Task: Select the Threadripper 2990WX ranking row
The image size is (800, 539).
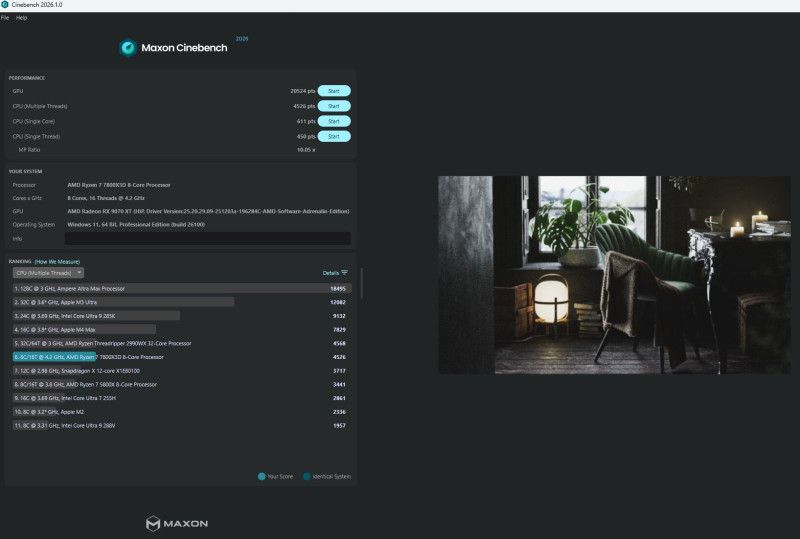Action: pos(182,344)
